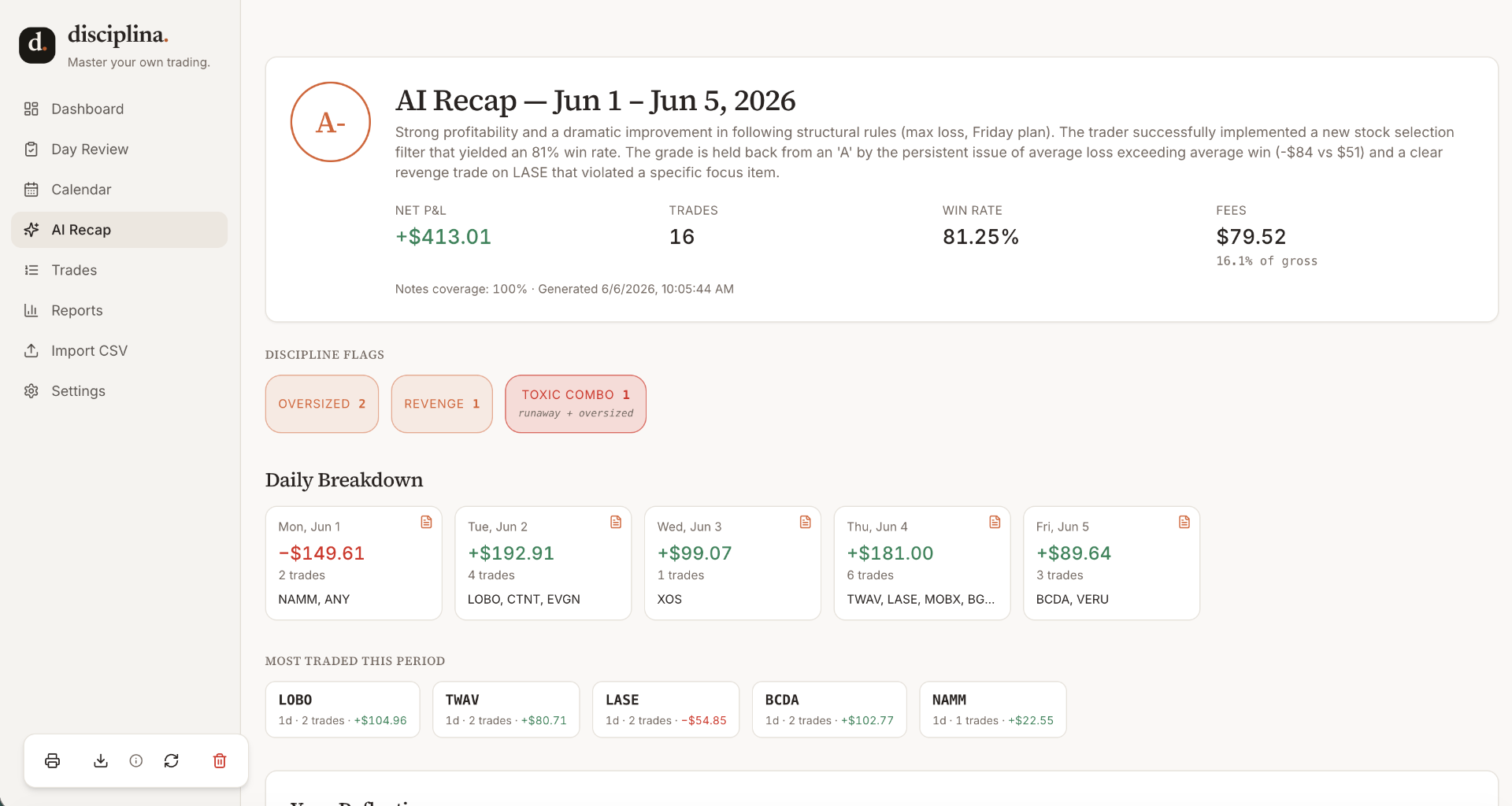Go to Day Review
Screen dimensions: 1512x806
point(119,150)
